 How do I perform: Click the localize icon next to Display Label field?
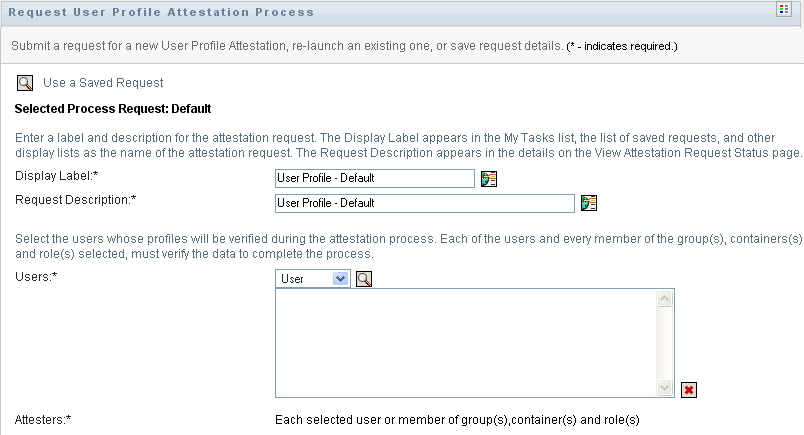pos(489,179)
